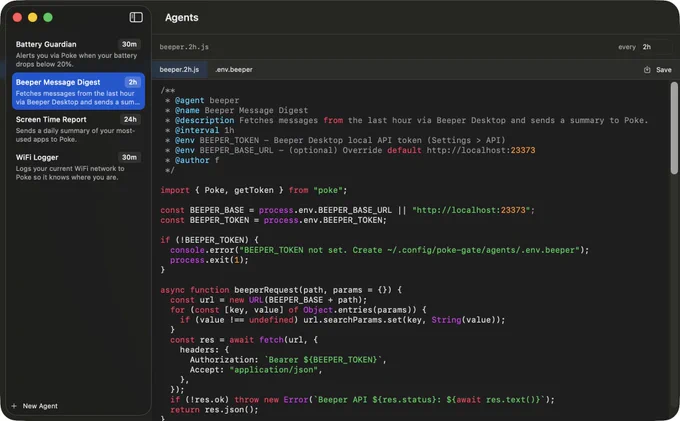Click the code editor vertical scrollbar
The width and height of the screenshot is (680, 421).
[x=673, y=128]
